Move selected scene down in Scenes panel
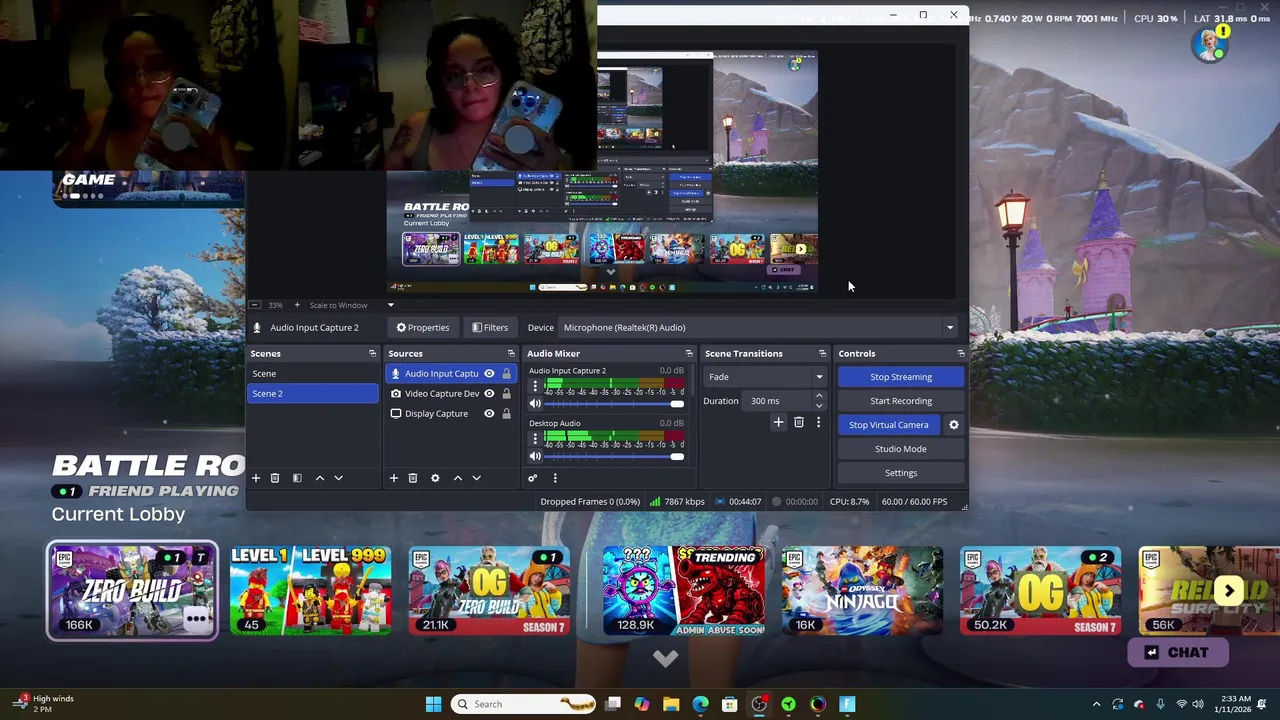The height and width of the screenshot is (720, 1280). point(338,478)
